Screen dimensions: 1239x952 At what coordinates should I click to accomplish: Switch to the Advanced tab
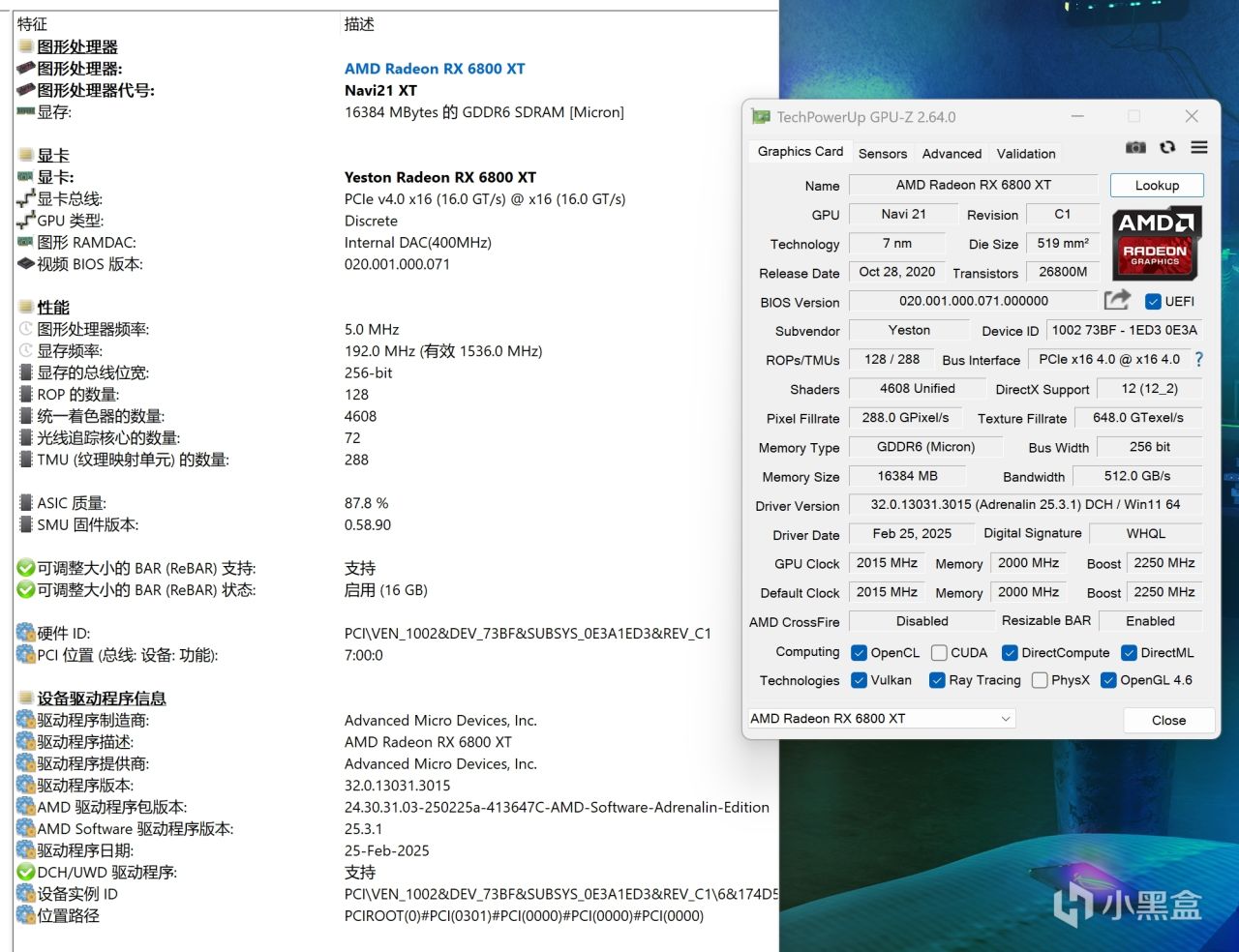tap(952, 154)
